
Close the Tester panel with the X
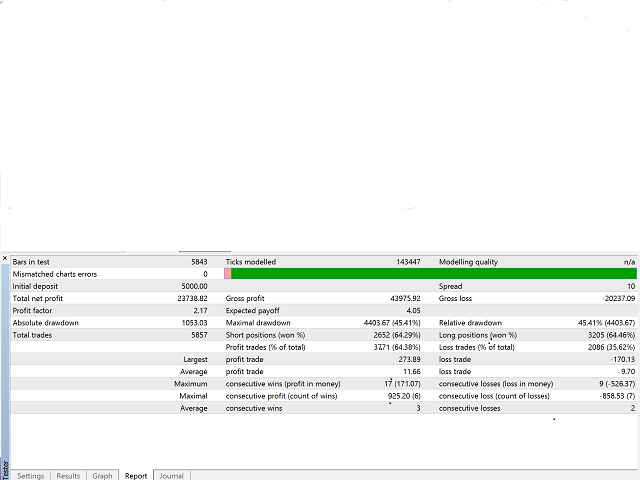click(x=5, y=258)
